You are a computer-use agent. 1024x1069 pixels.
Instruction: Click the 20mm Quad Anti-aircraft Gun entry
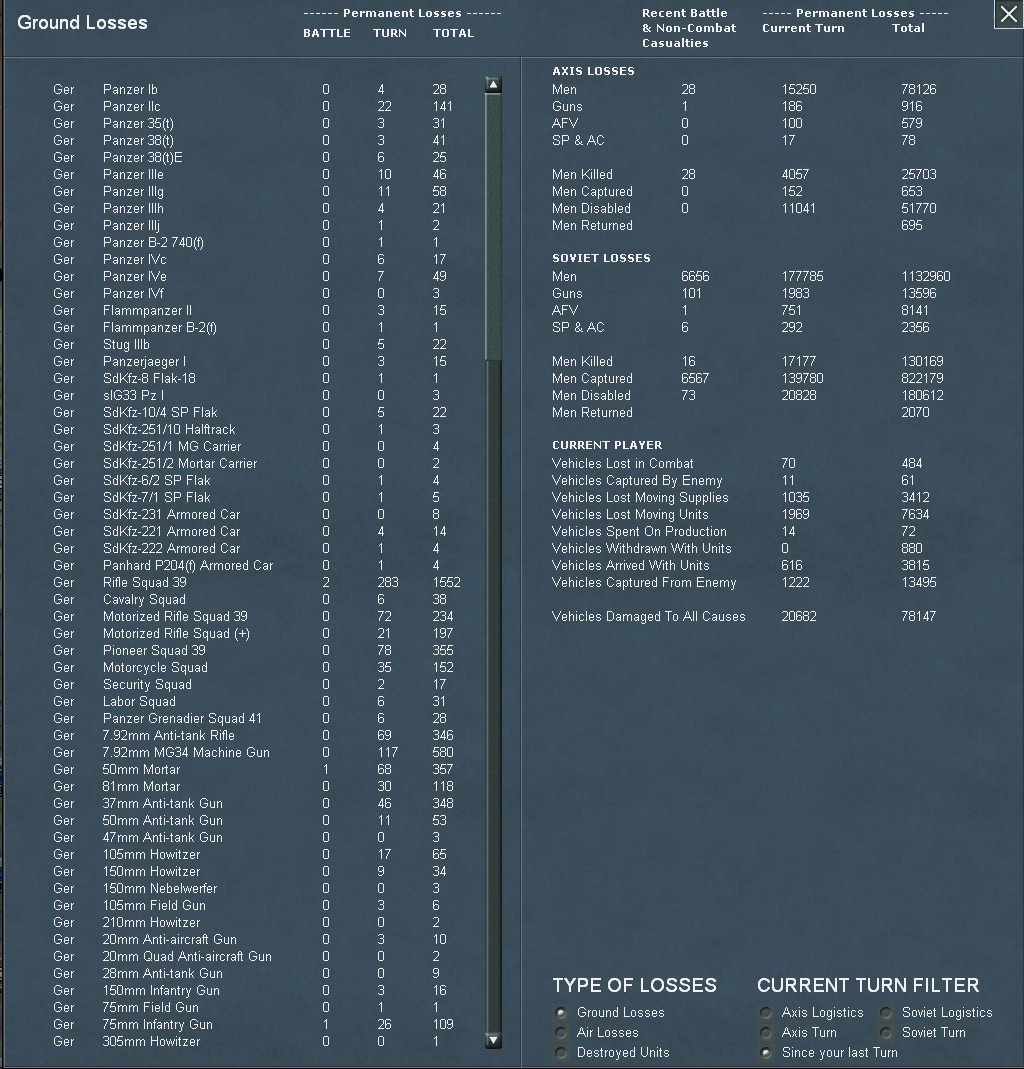point(187,957)
